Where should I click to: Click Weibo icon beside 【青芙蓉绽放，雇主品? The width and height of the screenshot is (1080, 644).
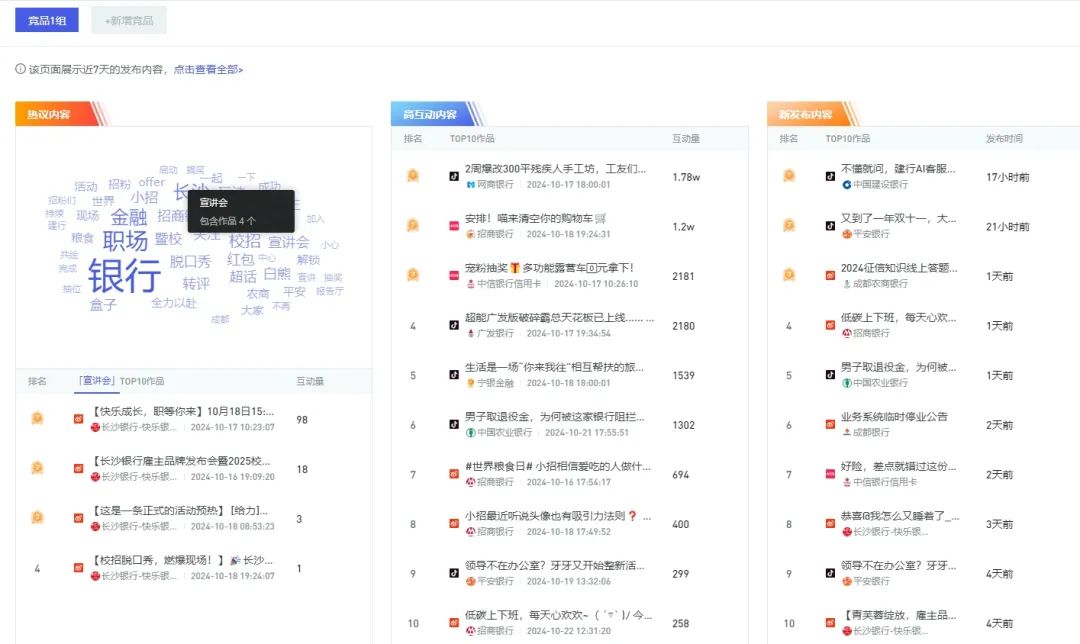tap(830, 623)
